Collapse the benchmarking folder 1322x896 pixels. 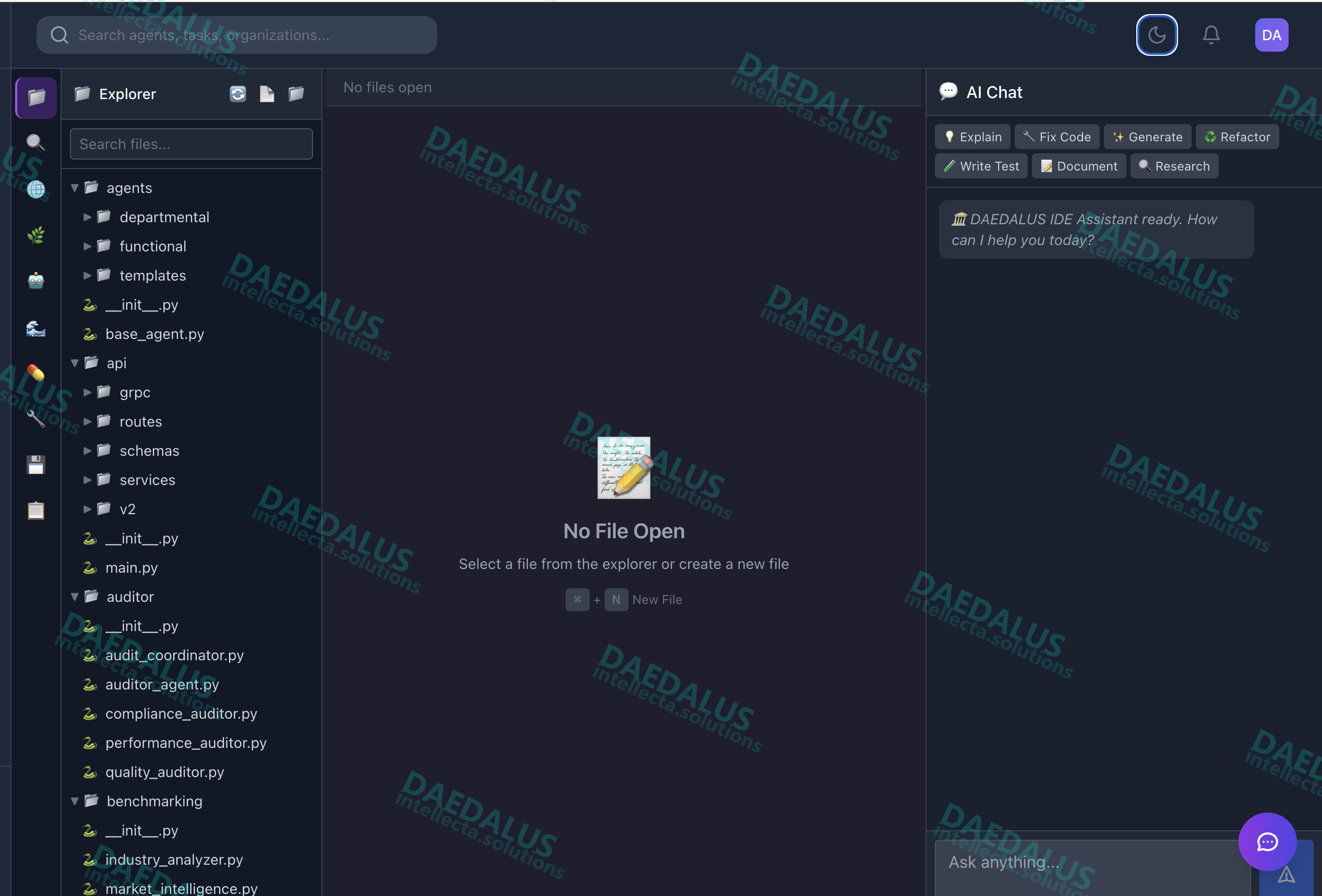[x=74, y=801]
